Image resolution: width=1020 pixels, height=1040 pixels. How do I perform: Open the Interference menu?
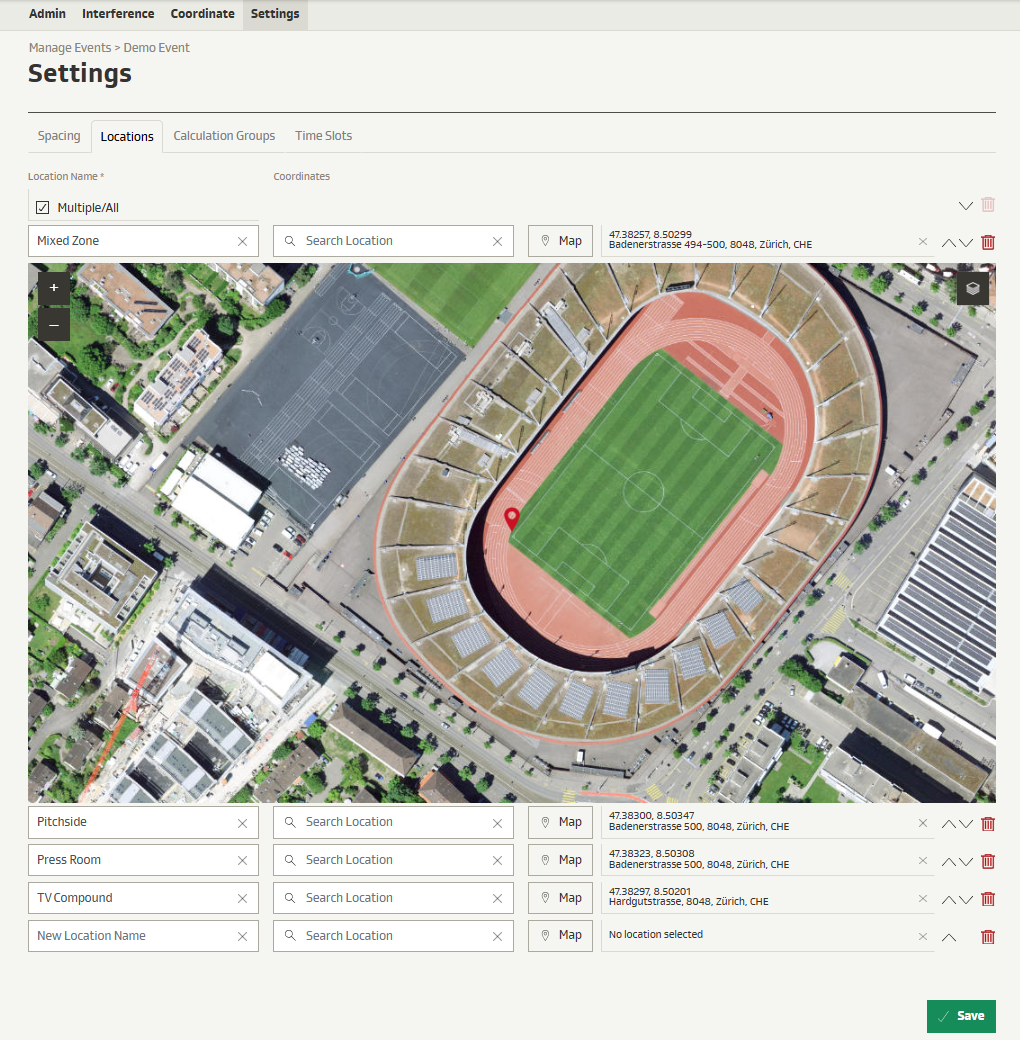point(118,14)
